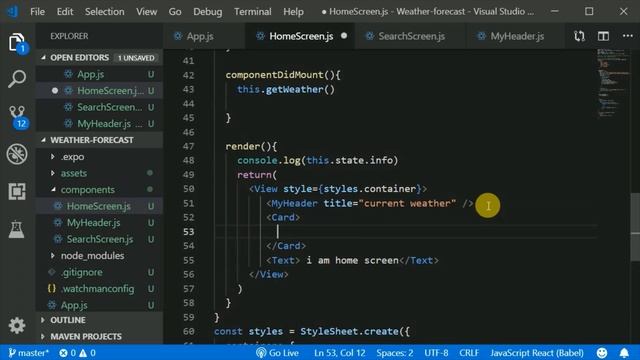Change end of line sequence CRLF
This screenshot has height=360, width=640.
pyautogui.click(x=469, y=353)
